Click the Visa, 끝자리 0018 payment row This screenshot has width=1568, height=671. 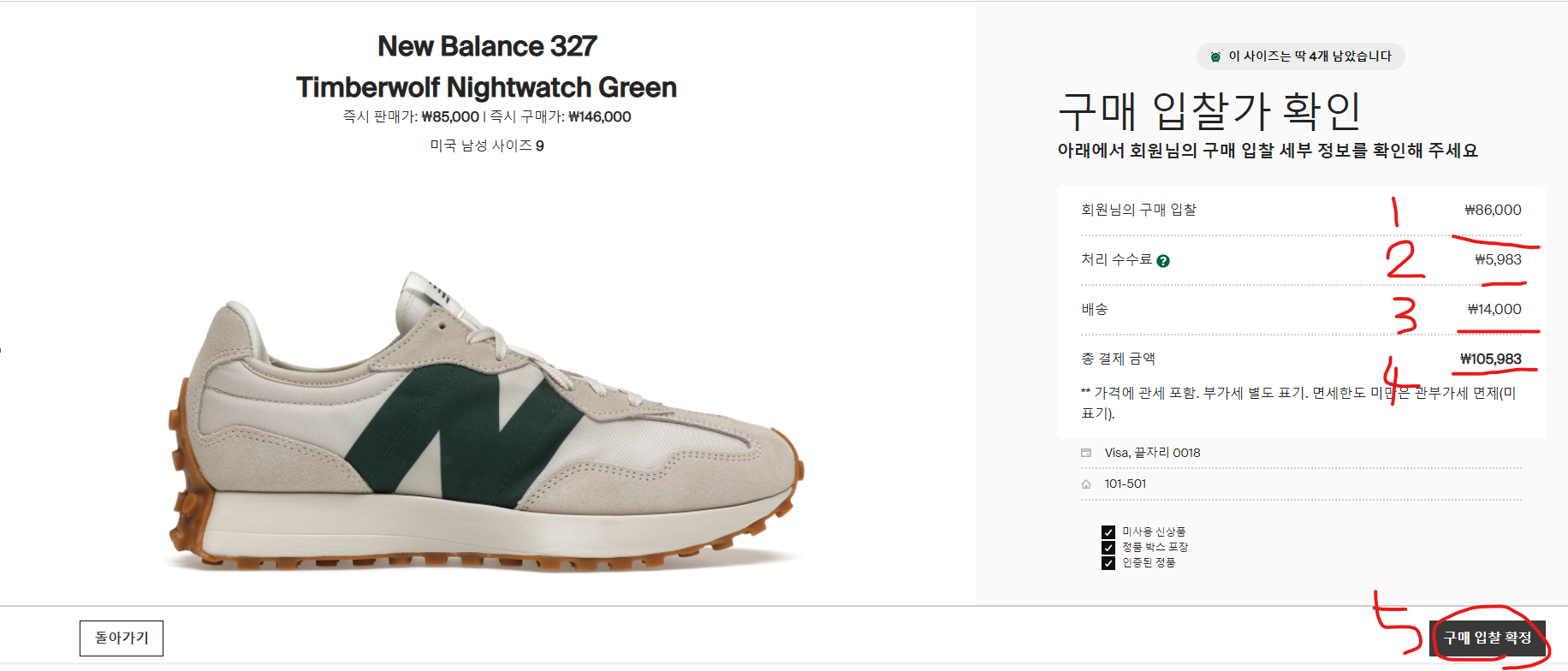(x=1301, y=453)
